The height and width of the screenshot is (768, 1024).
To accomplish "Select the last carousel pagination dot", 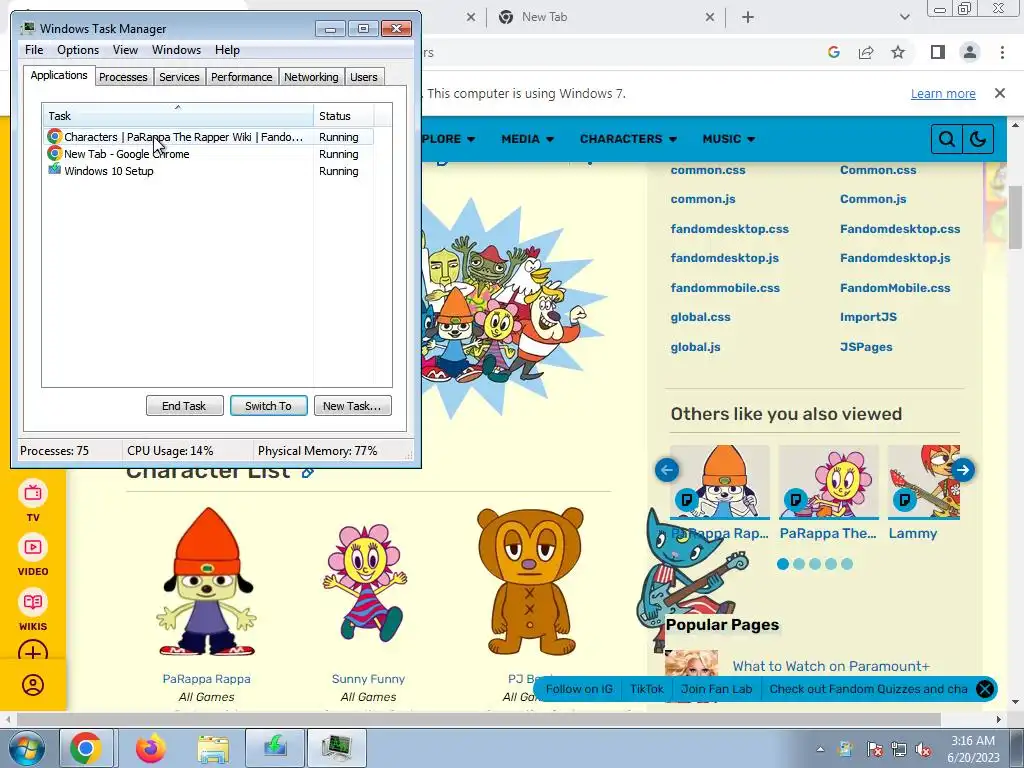I will click(847, 564).
